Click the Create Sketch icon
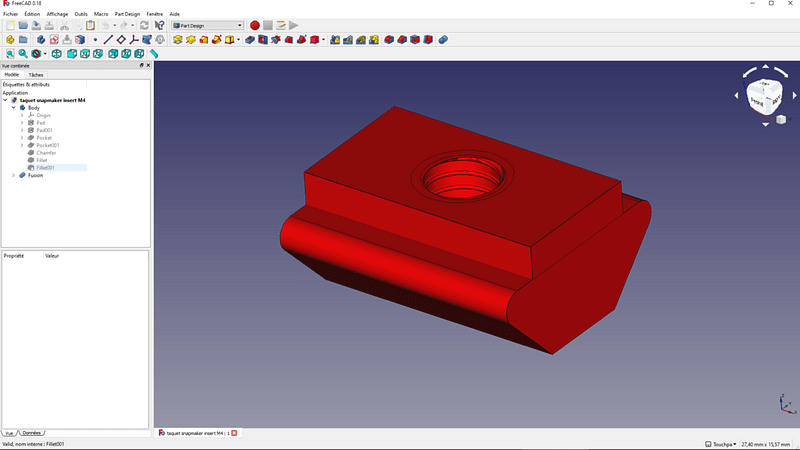800x450 pixels. 54,40
